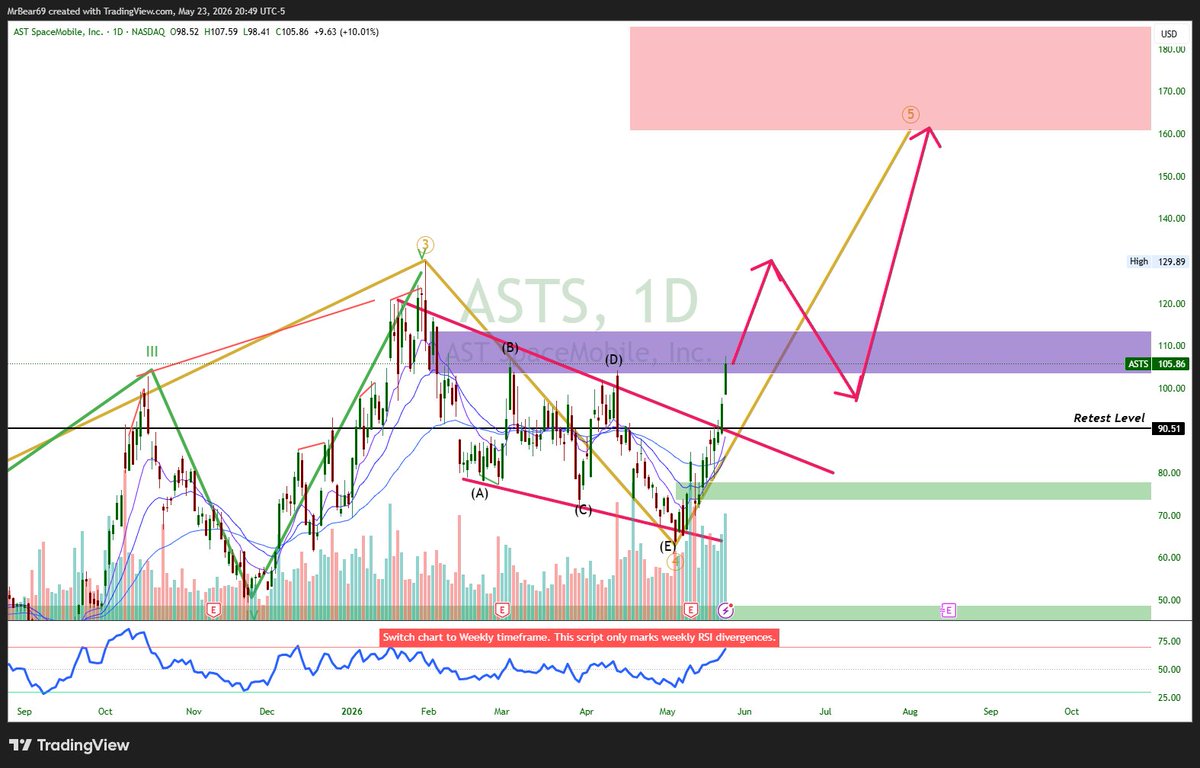Click the High 129.89 price label
The height and width of the screenshot is (768, 1200).
[1158, 261]
